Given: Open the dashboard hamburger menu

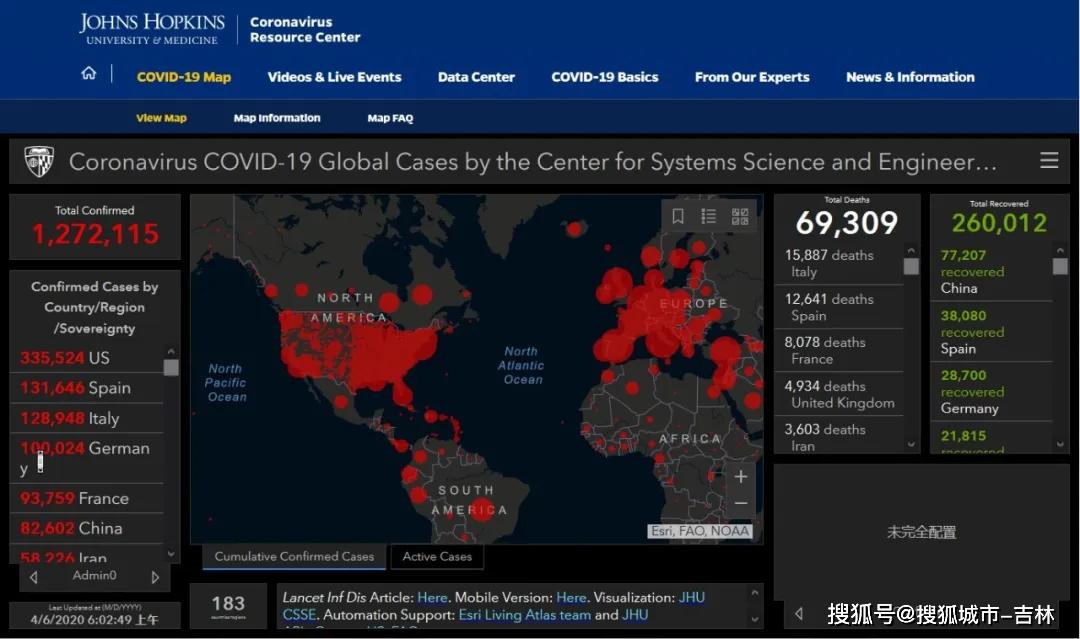Looking at the screenshot, I should click(x=1048, y=160).
